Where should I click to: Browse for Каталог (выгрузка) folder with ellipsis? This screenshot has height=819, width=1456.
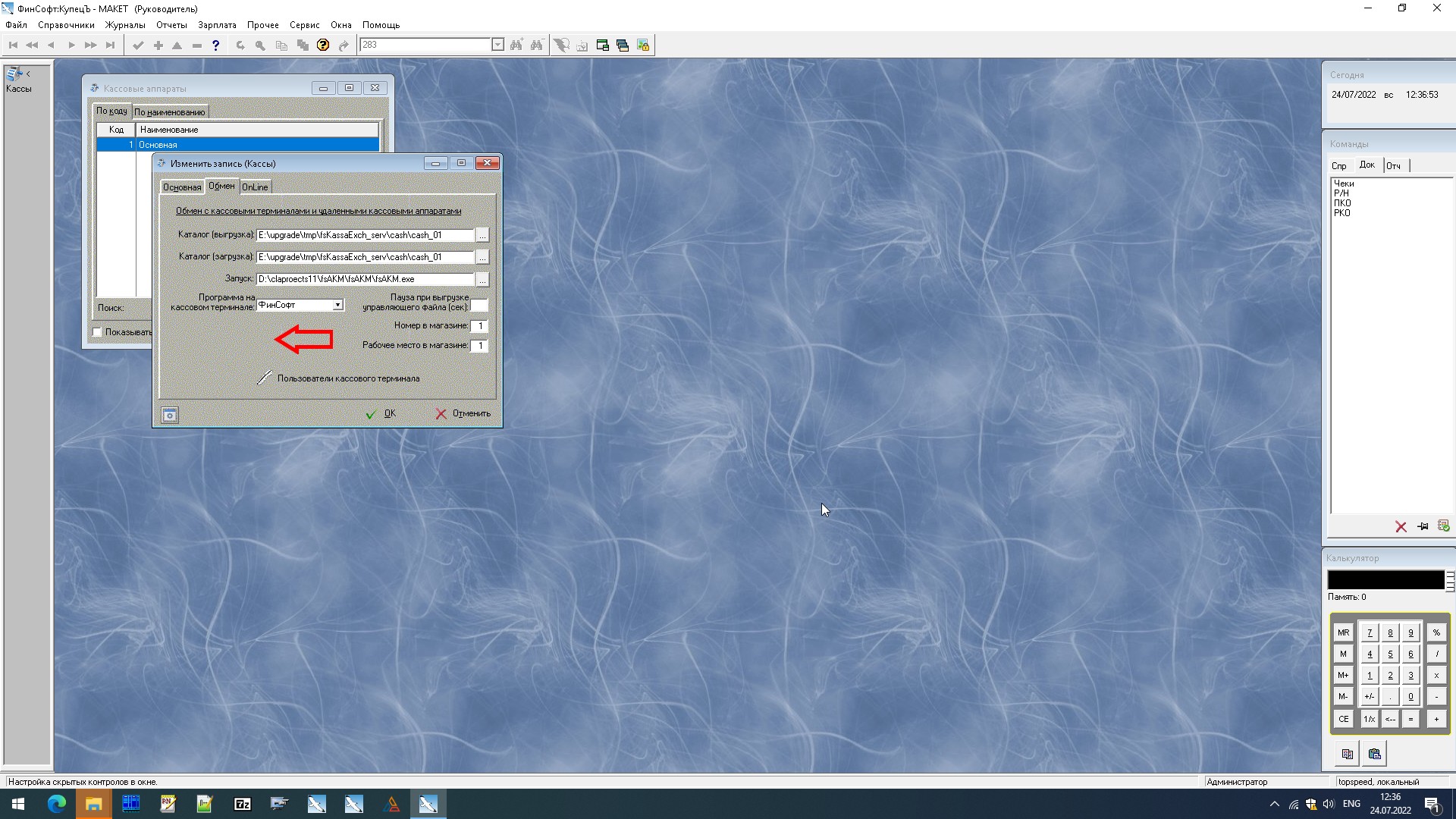(482, 236)
